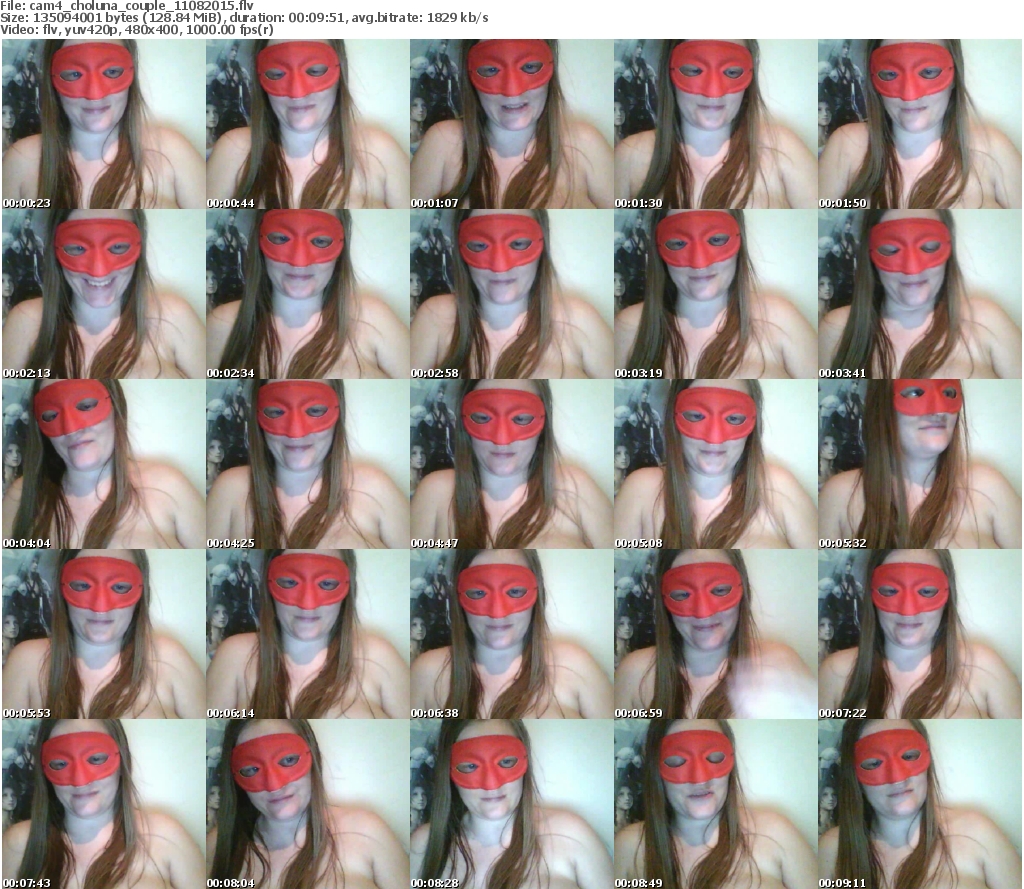Click the thumbnail stamped 00:08:49
The image size is (1024, 889).
point(716,804)
